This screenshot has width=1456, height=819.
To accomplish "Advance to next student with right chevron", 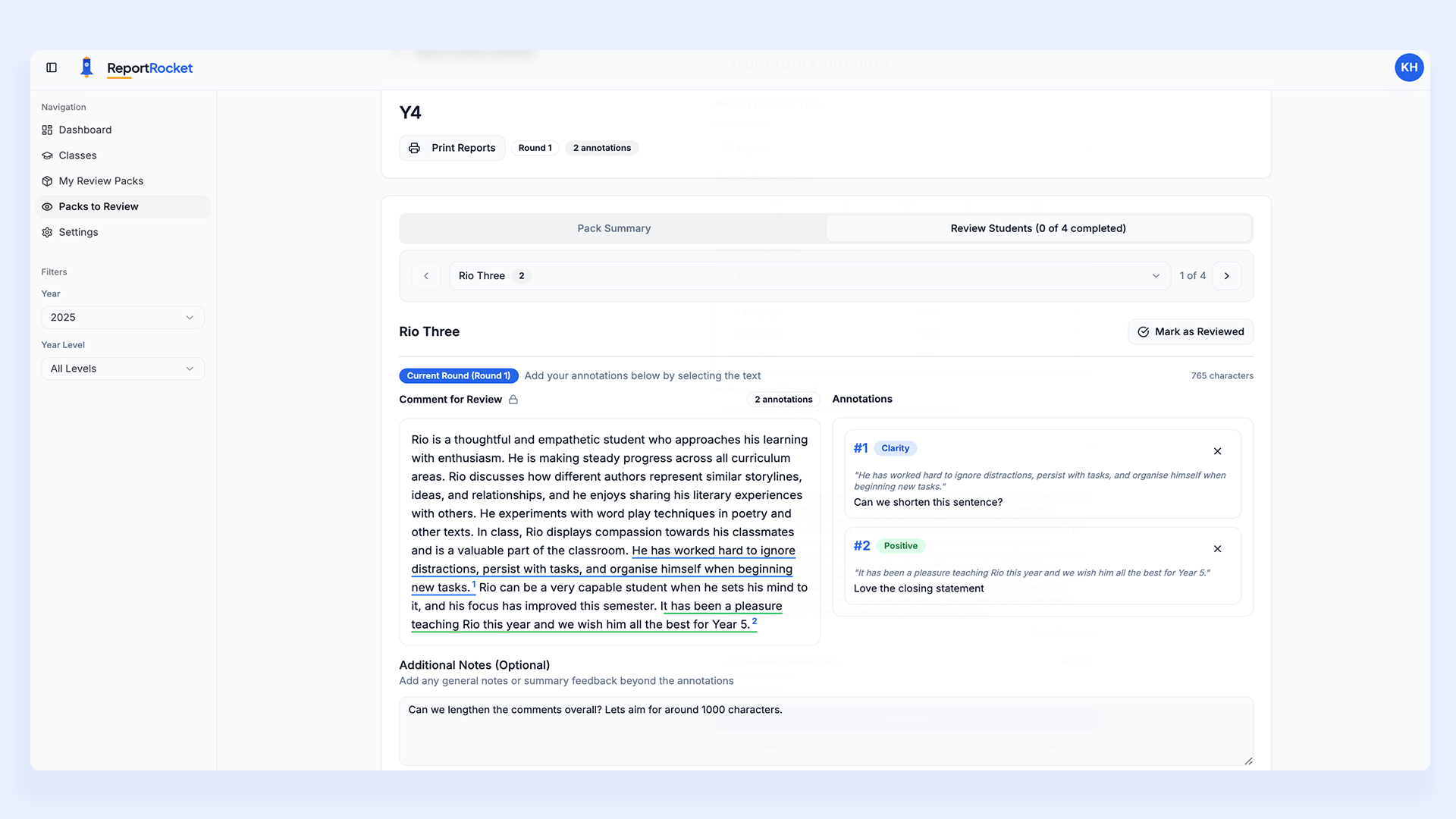I will pos(1226,275).
